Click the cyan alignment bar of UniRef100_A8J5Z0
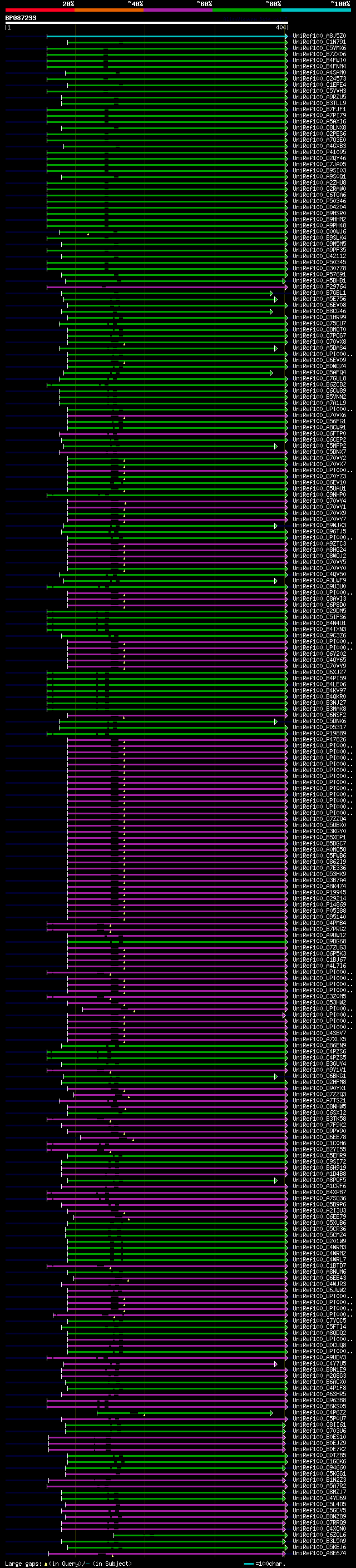Image resolution: width=356 pixels, height=1568 pixels. click(167, 36)
